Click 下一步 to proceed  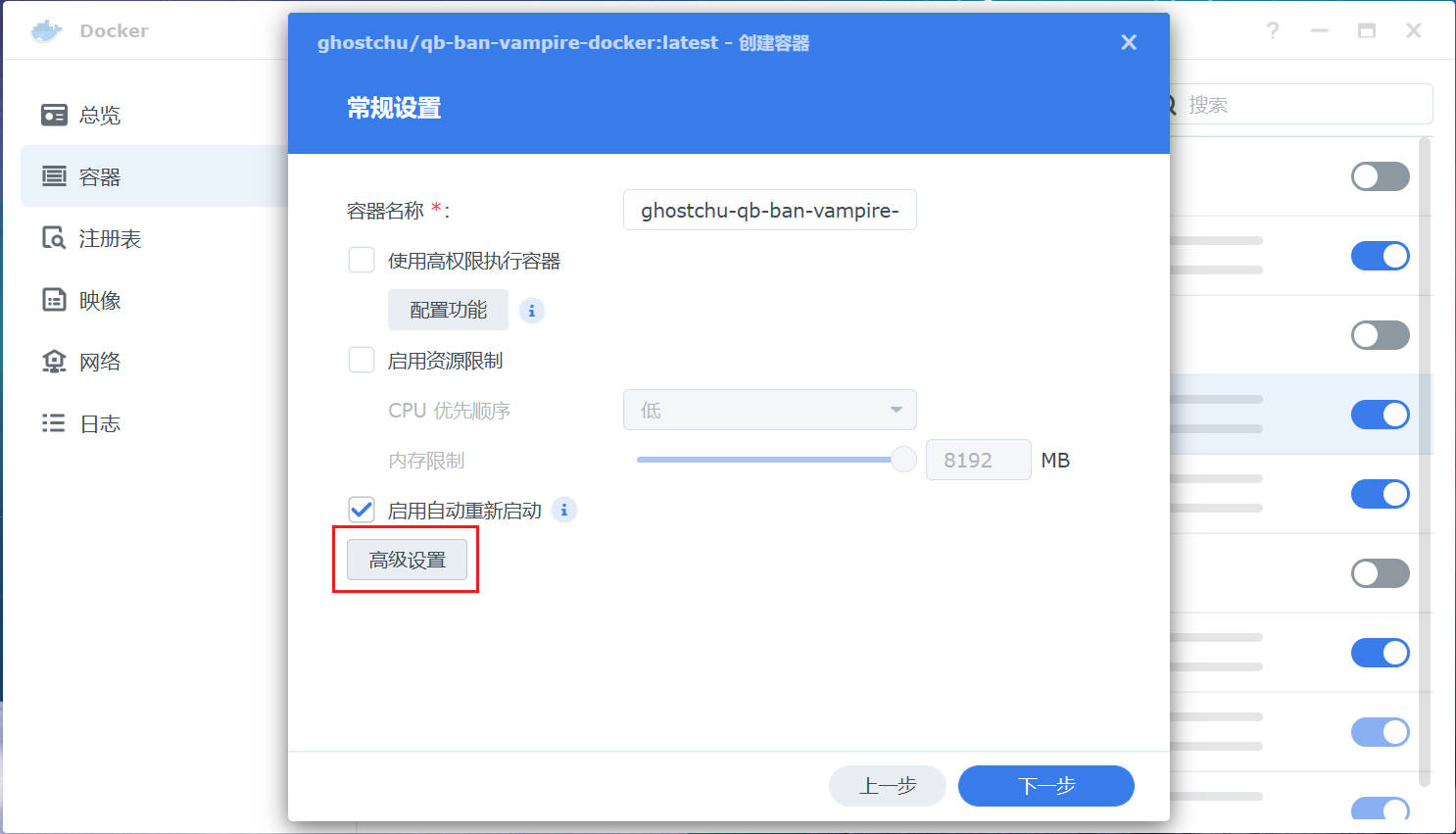tap(1045, 786)
